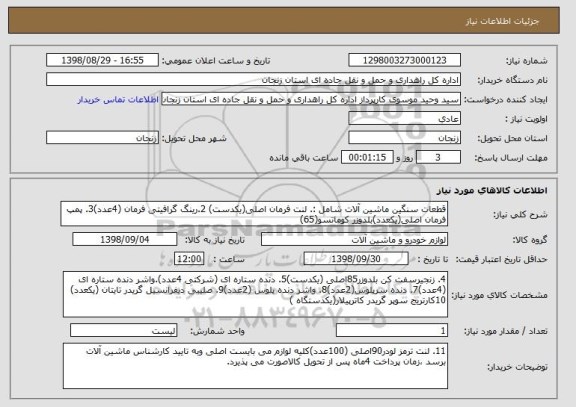This screenshot has width=576, height=407.
Task: Select the price validity date field 1398/09/30
Action: pos(356,259)
